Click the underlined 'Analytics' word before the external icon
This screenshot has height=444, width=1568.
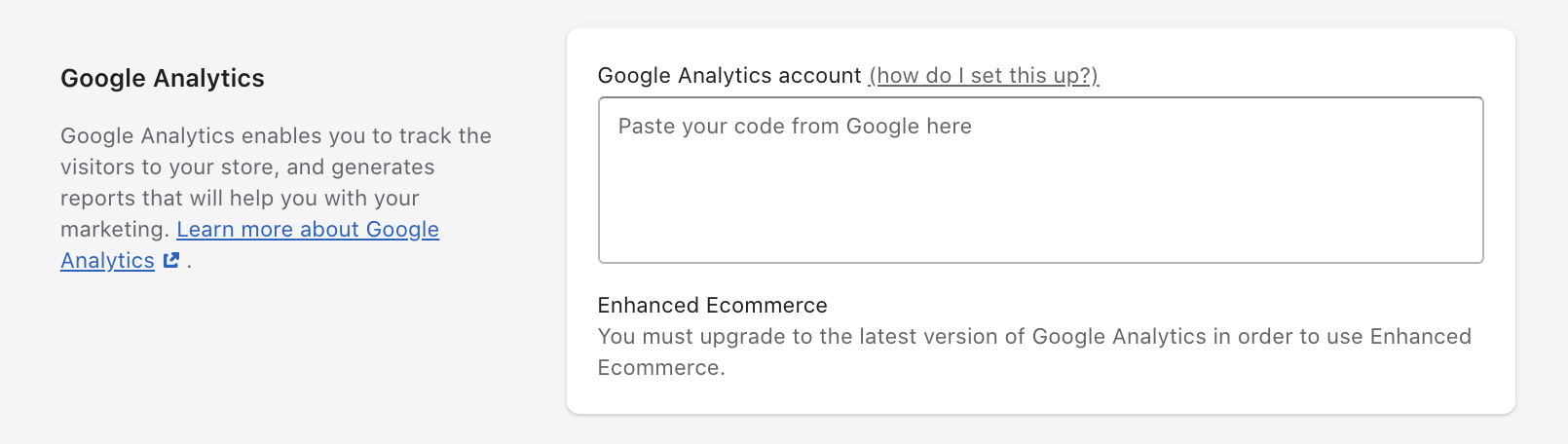click(x=107, y=261)
